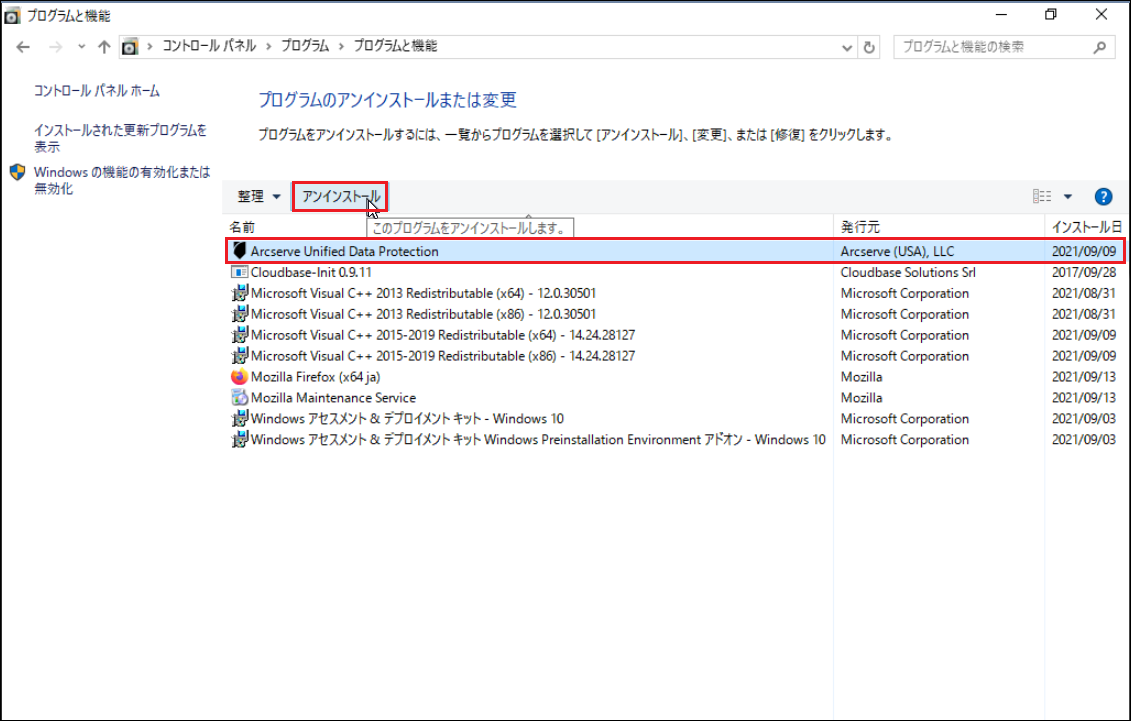This screenshot has height=721, width=1131.
Task: Select Windows アセスメント & デプロイメント キット - Windows 10
Action: [407, 418]
